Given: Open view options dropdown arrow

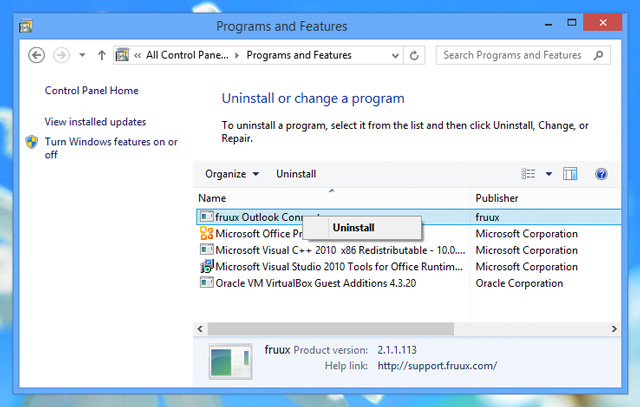Looking at the screenshot, I should (549, 174).
